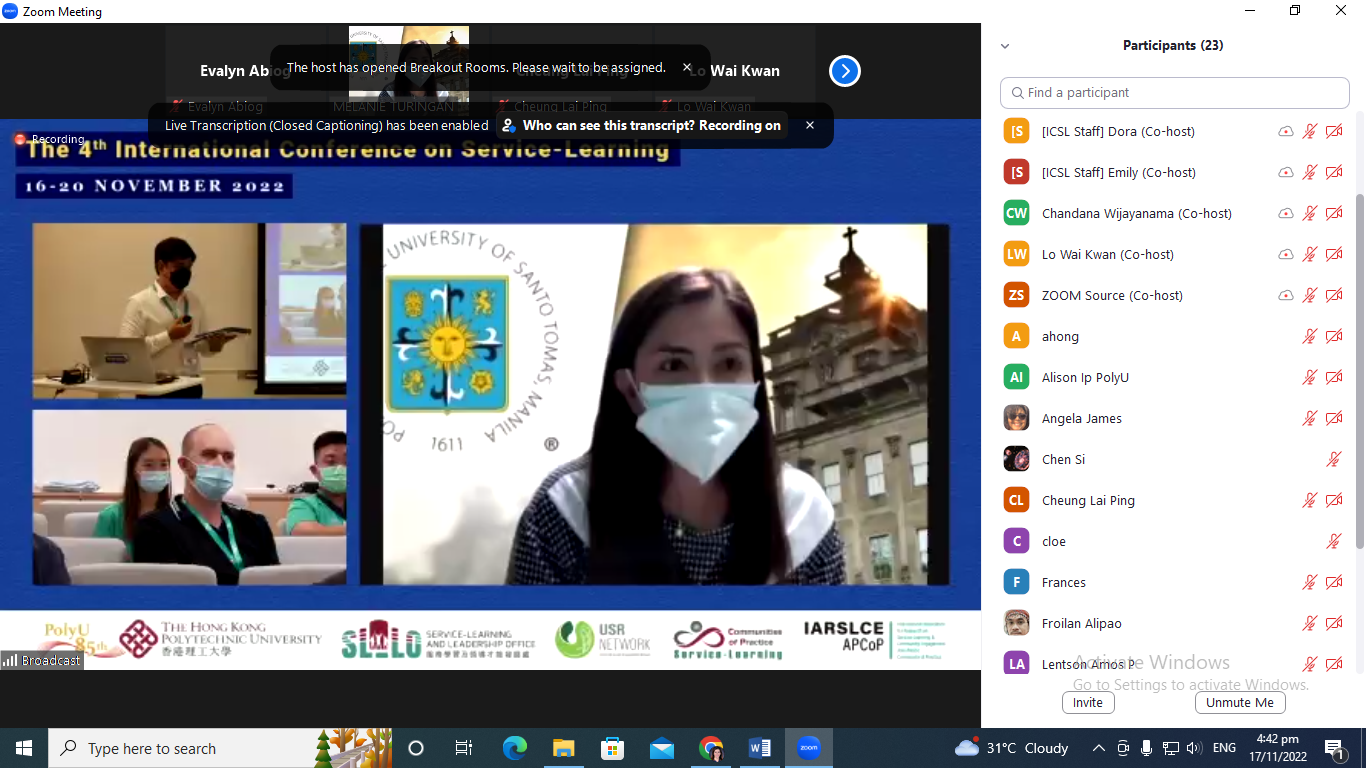Select participant cloe in the list
Viewport: 1366px width, 768px height.
[1174, 541]
